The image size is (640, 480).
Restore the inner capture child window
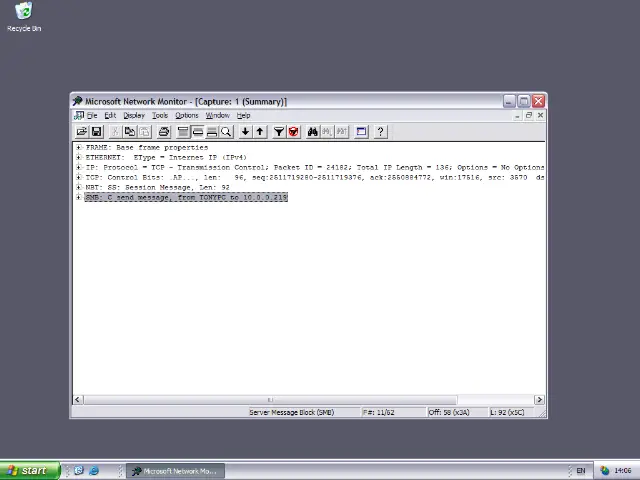[x=529, y=116]
